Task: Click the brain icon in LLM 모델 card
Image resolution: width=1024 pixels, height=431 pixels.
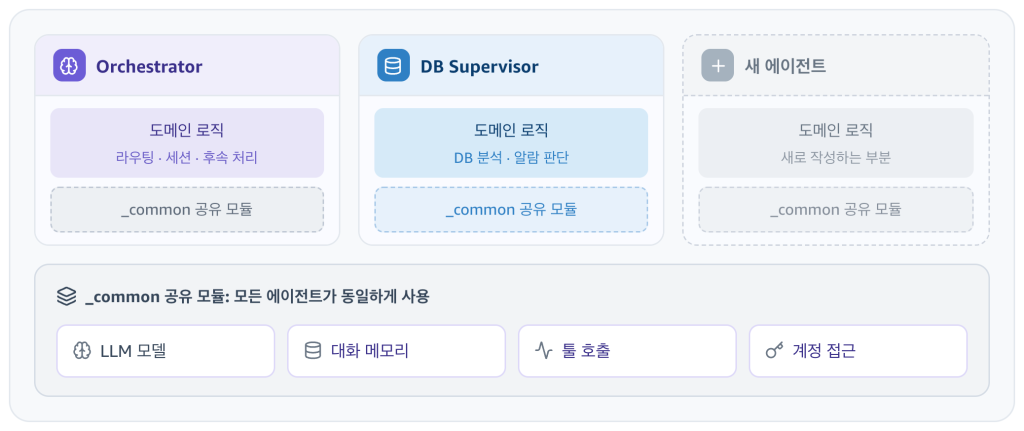Action: (x=82, y=351)
